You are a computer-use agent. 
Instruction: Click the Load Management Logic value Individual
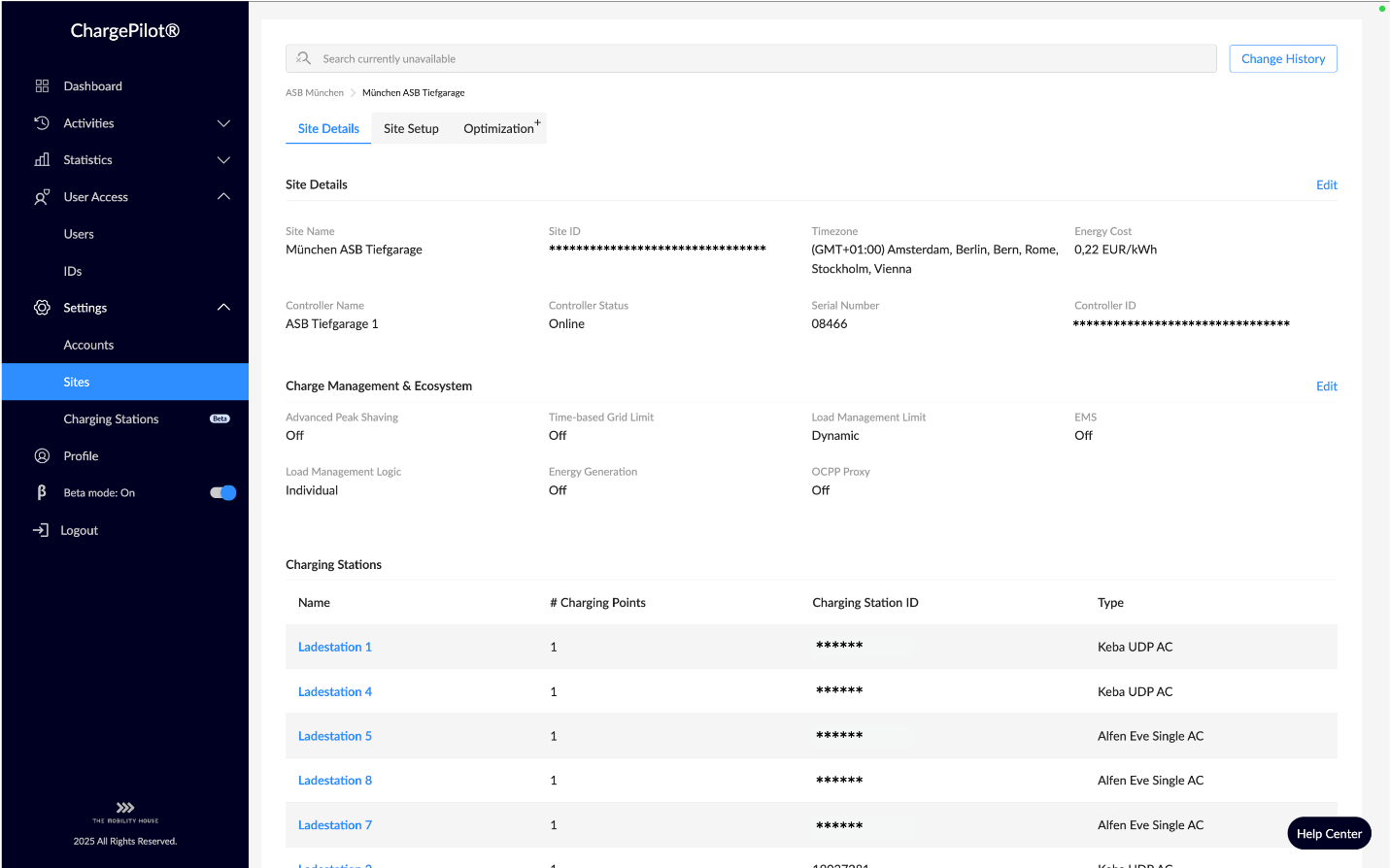312,490
